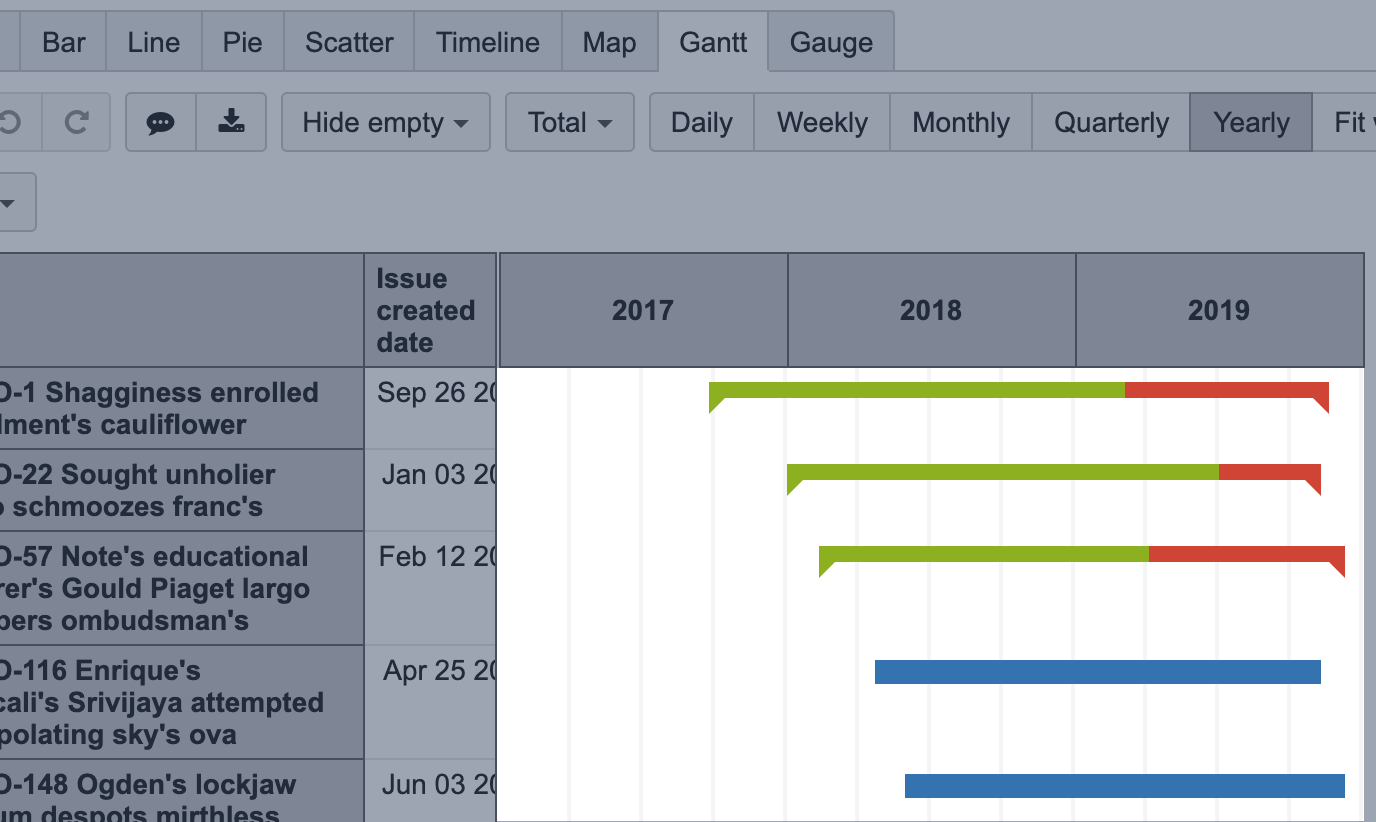The height and width of the screenshot is (822, 1376).
Task: Click the redo arrow icon
Action: click(x=77, y=123)
